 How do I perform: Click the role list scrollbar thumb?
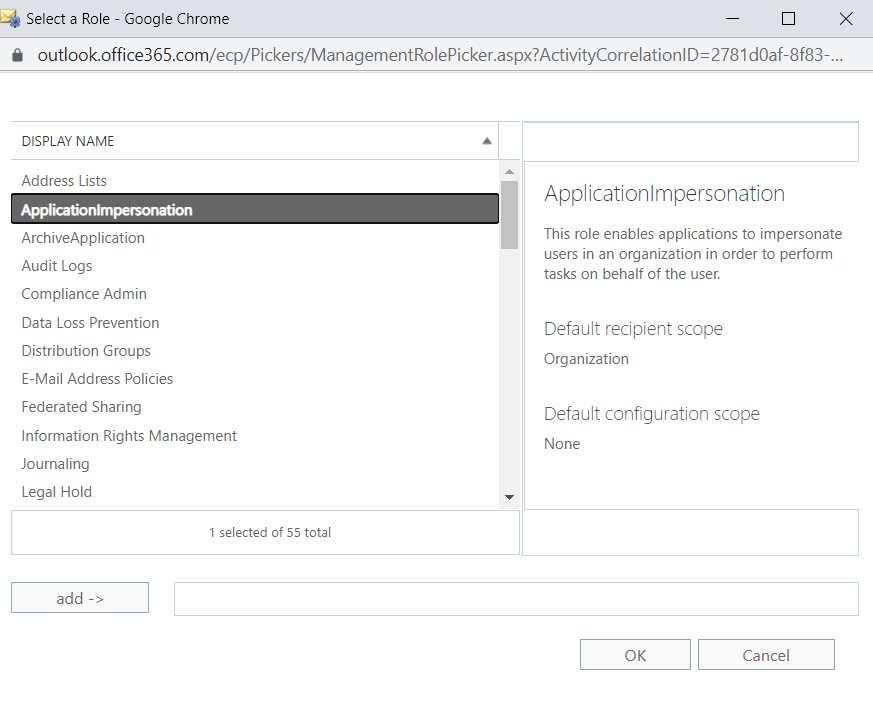tap(510, 214)
